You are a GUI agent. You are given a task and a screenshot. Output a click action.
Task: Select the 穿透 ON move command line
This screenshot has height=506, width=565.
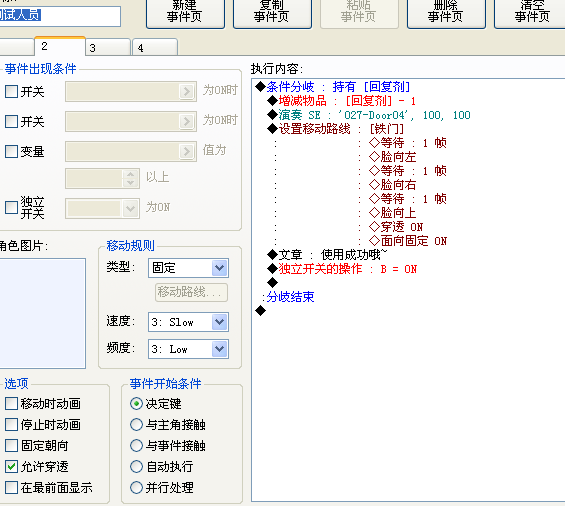(396, 227)
